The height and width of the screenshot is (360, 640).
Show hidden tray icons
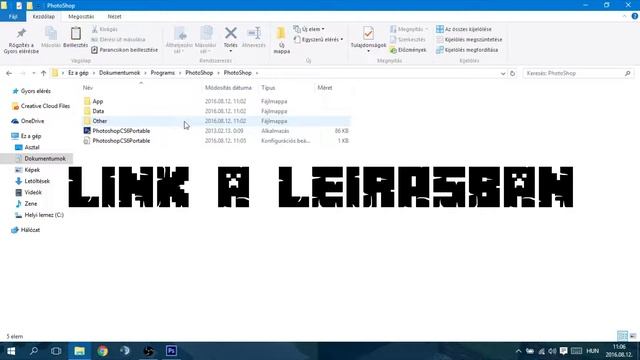point(518,351)
